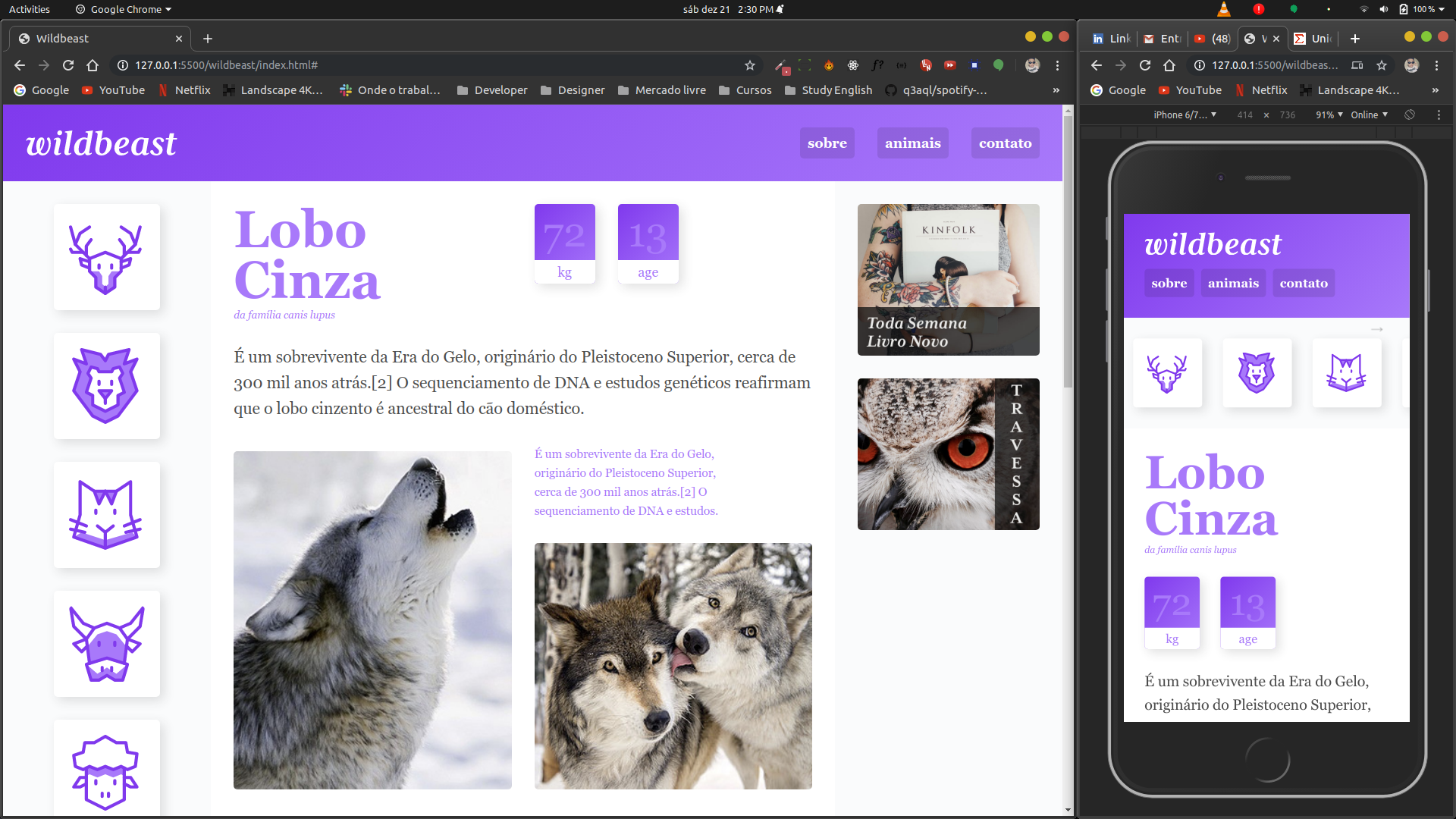This screenshot has width=1456, height=819.
Task: Click the page vertical scrollbar thumb
Action: tap(1068, 250)
